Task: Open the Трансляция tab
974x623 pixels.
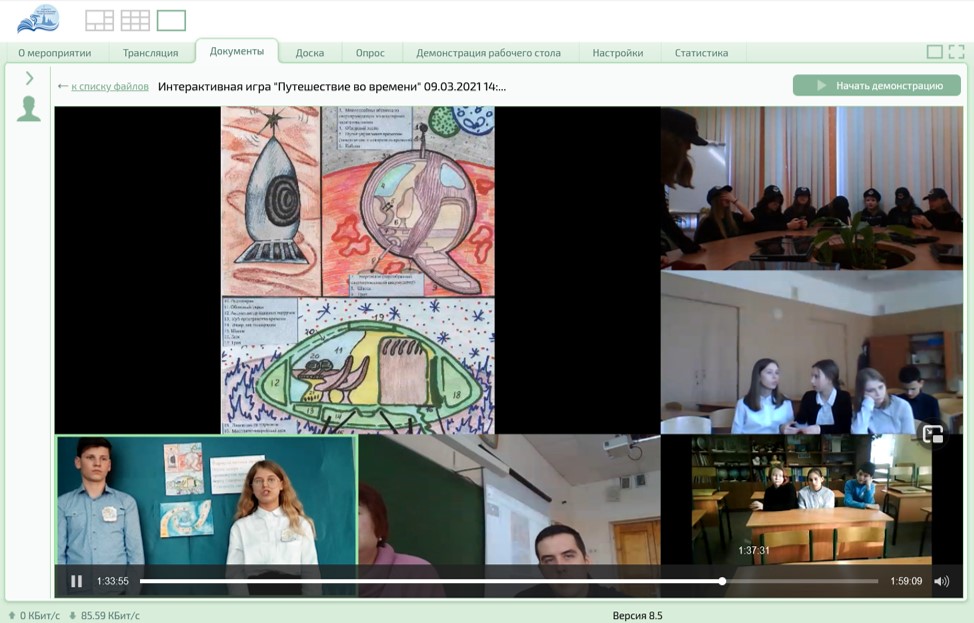Action: tap(150, 53)
